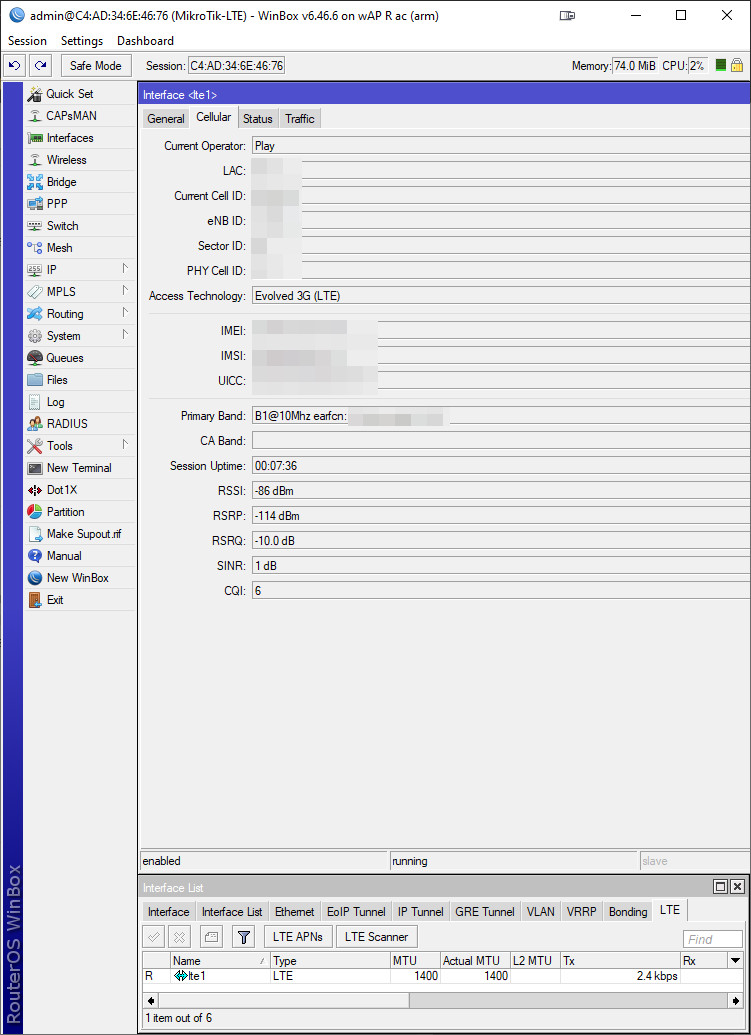Switch to the General tab
This screenshot has width=751, height=1035.
coord(166,119)
